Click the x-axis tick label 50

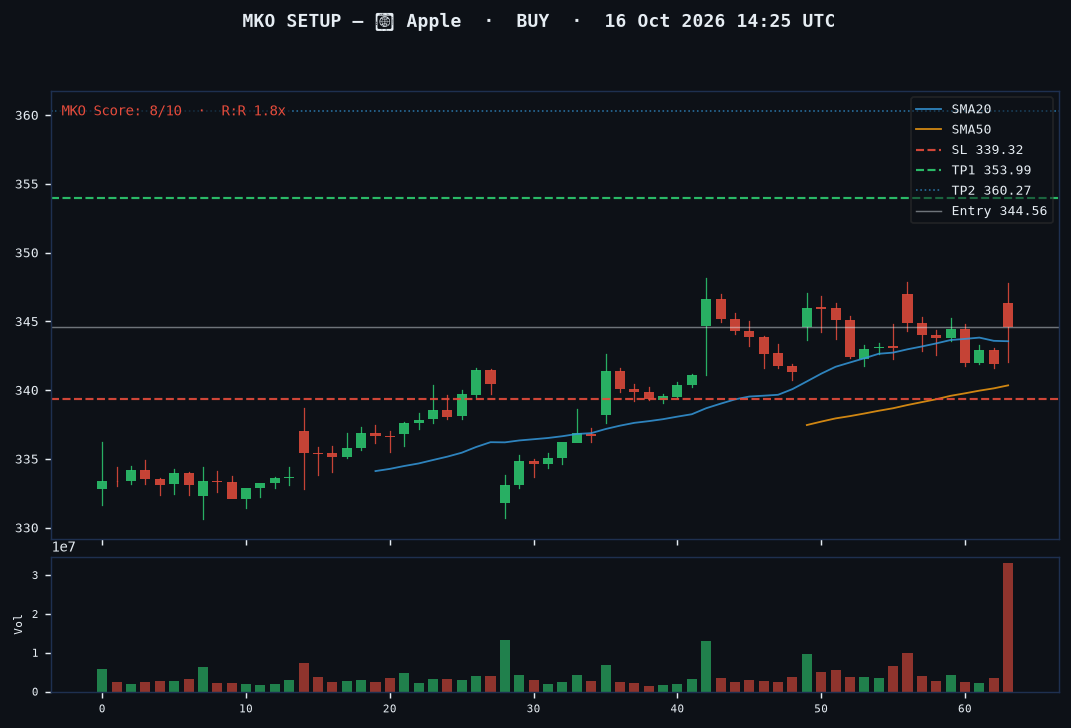tap(821, 709)
